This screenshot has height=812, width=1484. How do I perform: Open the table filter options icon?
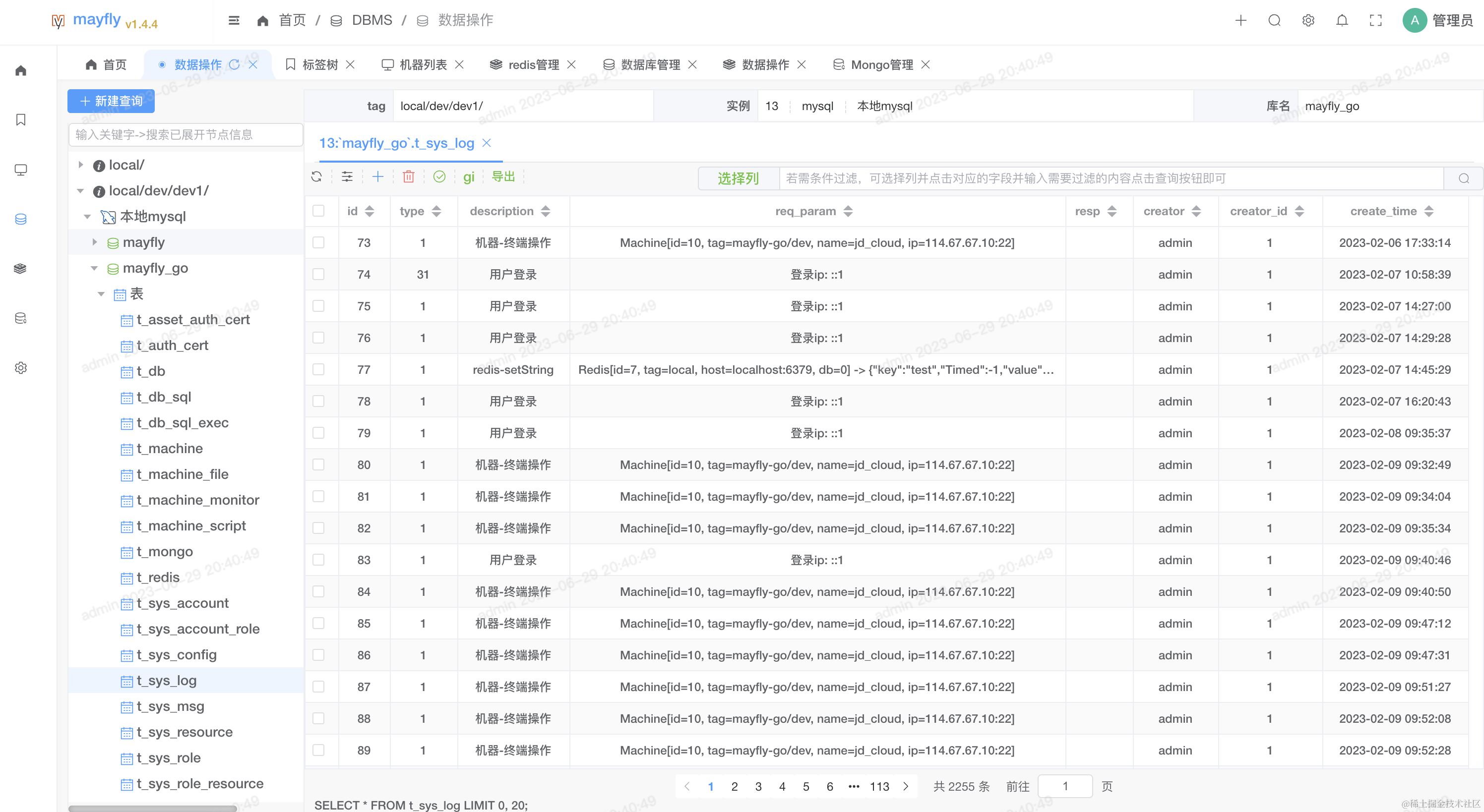click(347, 177)
